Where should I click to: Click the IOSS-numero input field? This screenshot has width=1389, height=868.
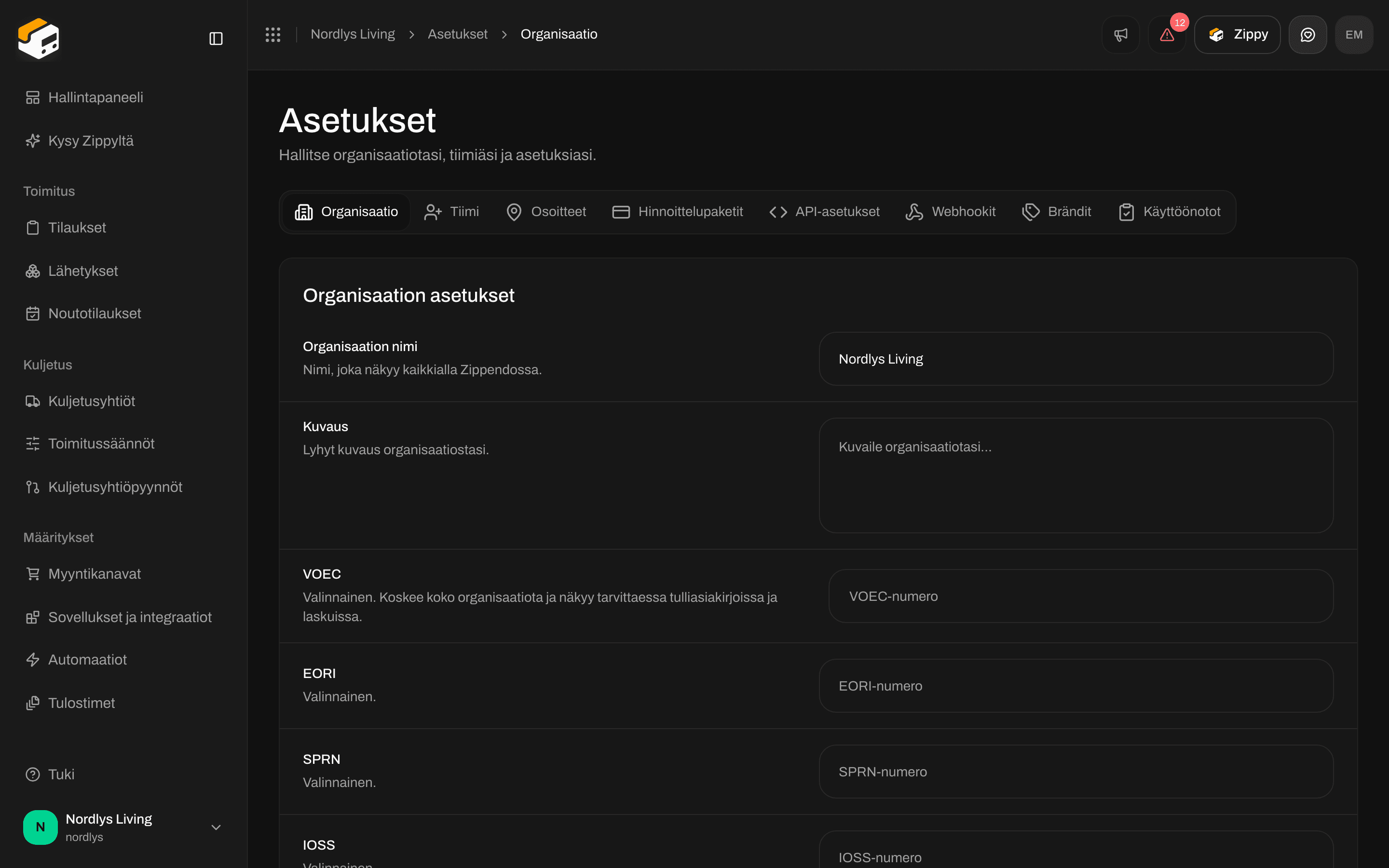click(1076, 850)
